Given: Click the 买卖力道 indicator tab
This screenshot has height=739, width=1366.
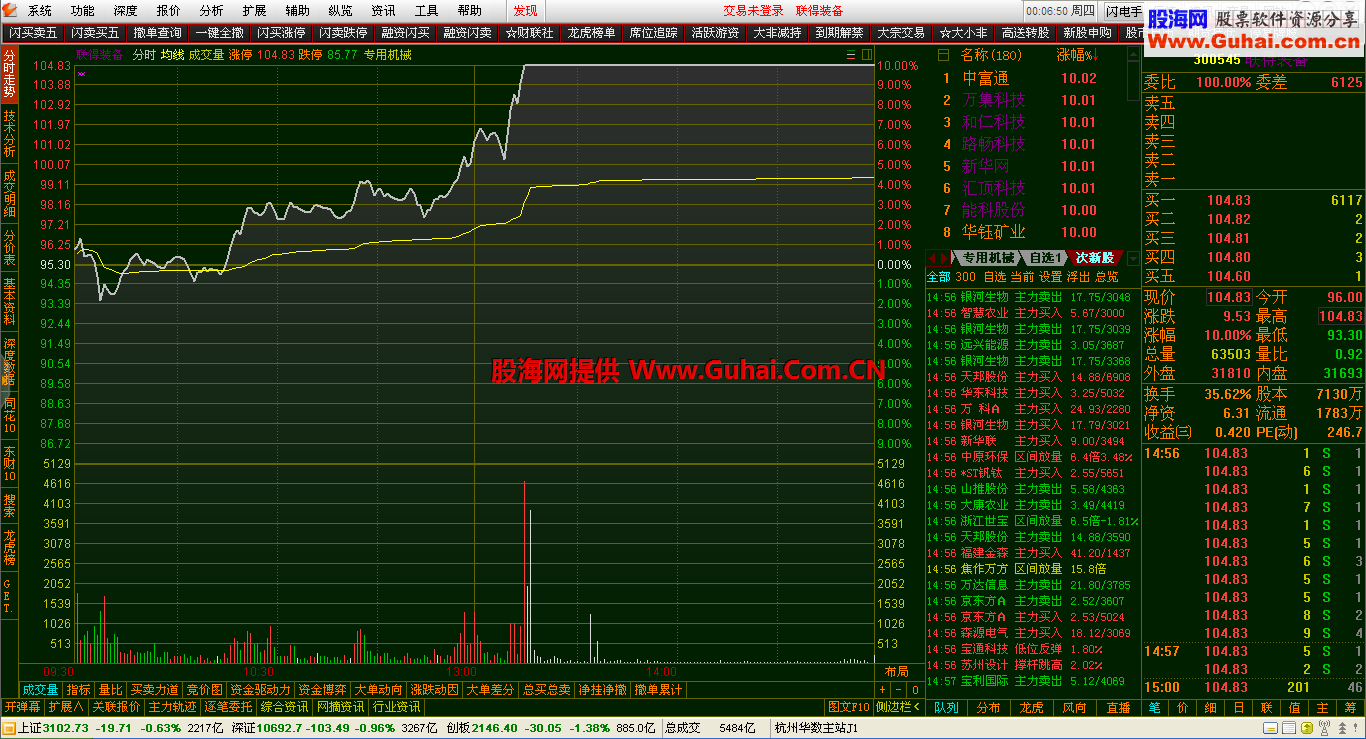Looking at the screenshot, I should [x=155, y=690].
